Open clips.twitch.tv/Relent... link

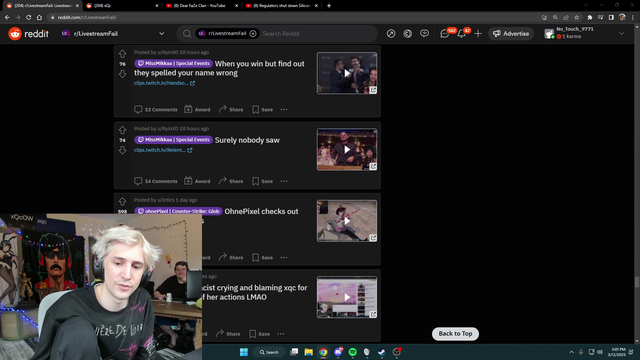click(x=163, y=150)
